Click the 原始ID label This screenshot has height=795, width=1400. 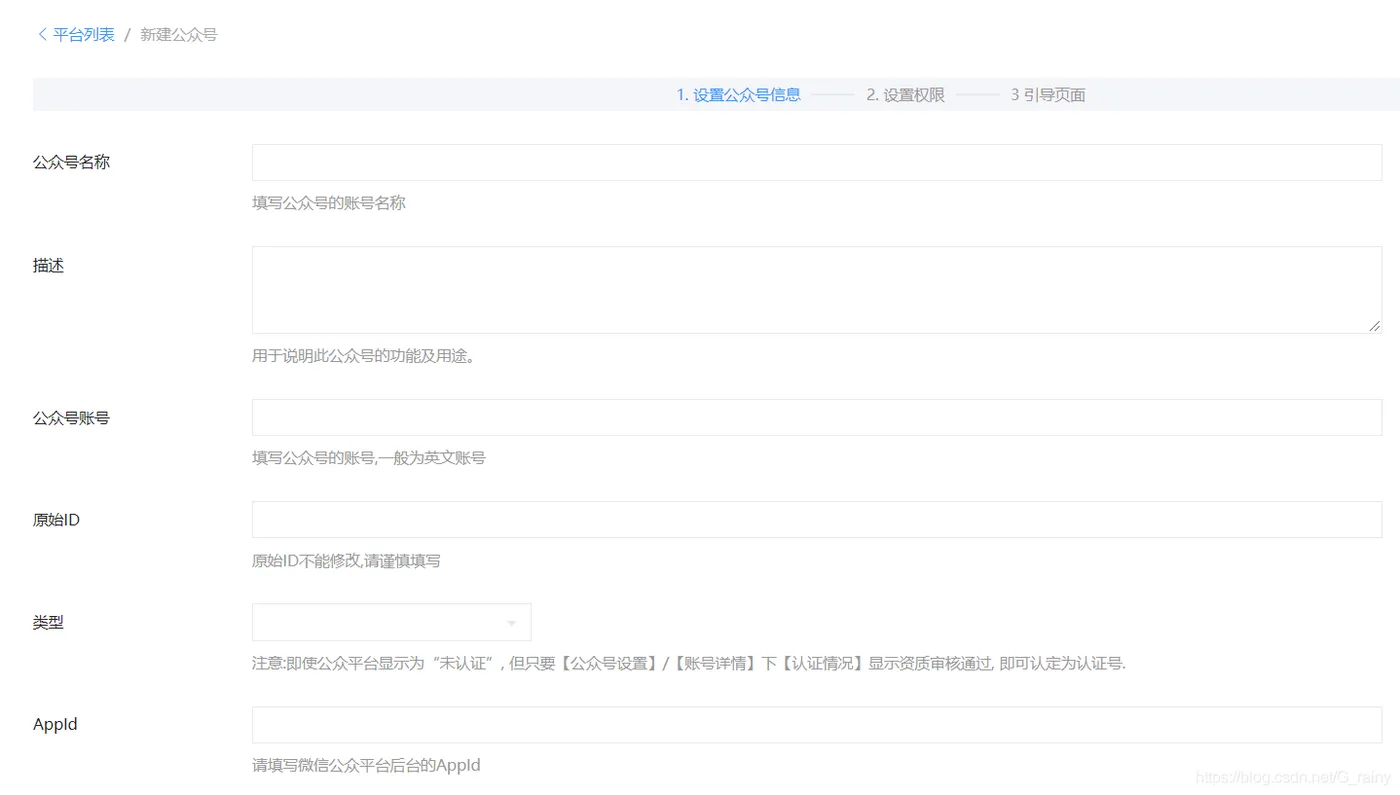[x=56, y=520]
